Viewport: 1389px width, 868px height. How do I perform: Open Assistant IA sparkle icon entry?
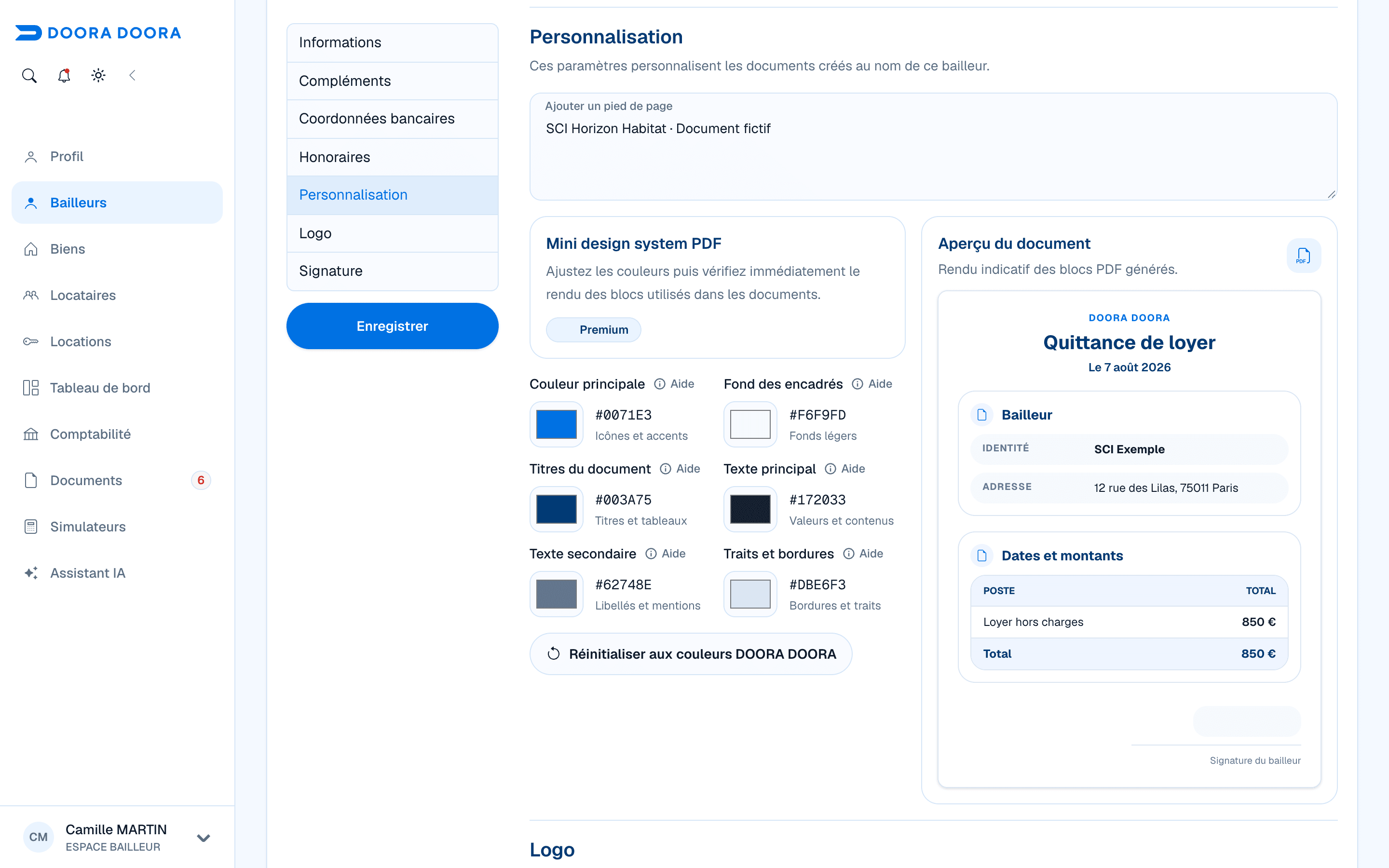117,573
